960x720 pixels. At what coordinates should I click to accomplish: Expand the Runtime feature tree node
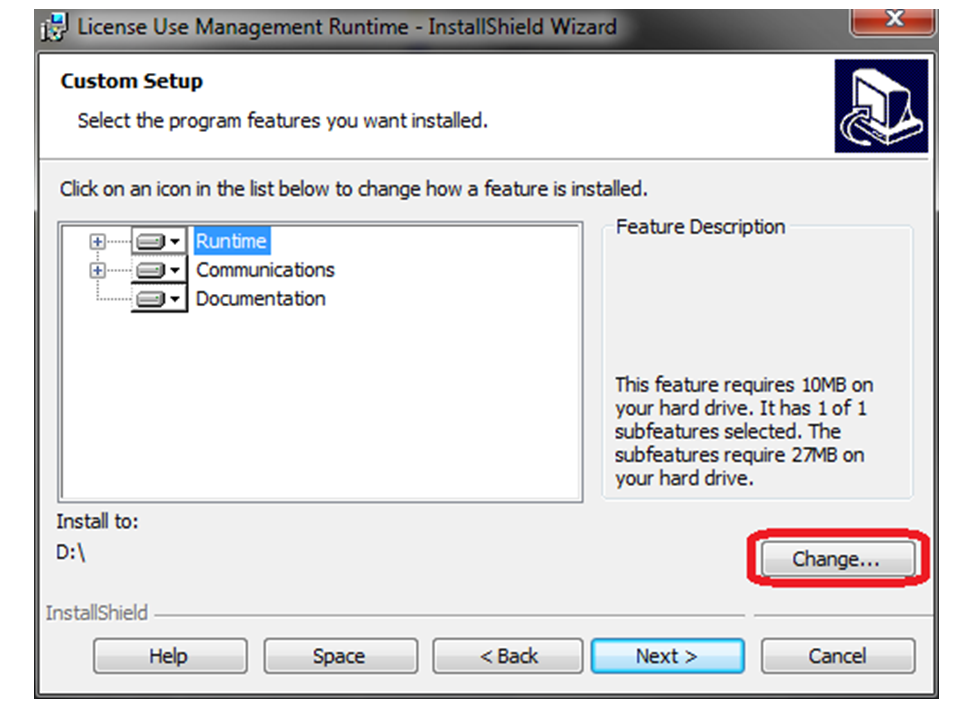[97, 241]
